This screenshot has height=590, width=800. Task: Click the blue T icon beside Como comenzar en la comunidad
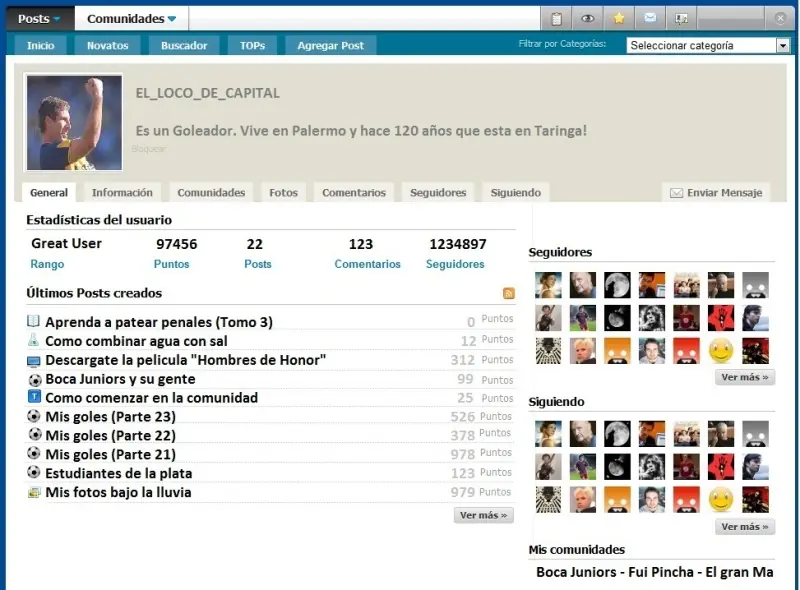click(34, 397)
